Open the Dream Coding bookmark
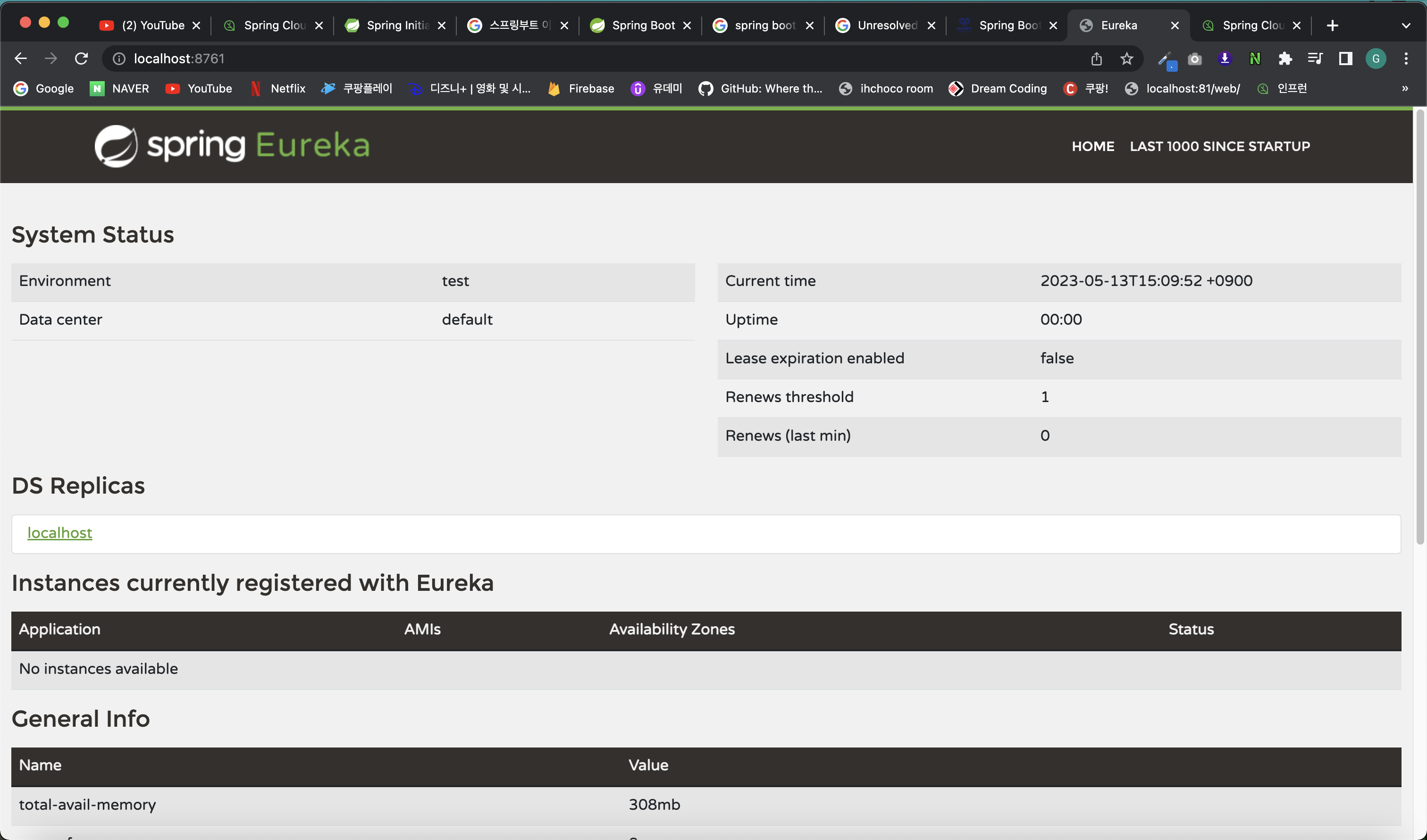Viewport: 1427px width, 840px height. (x=998, y=88)
